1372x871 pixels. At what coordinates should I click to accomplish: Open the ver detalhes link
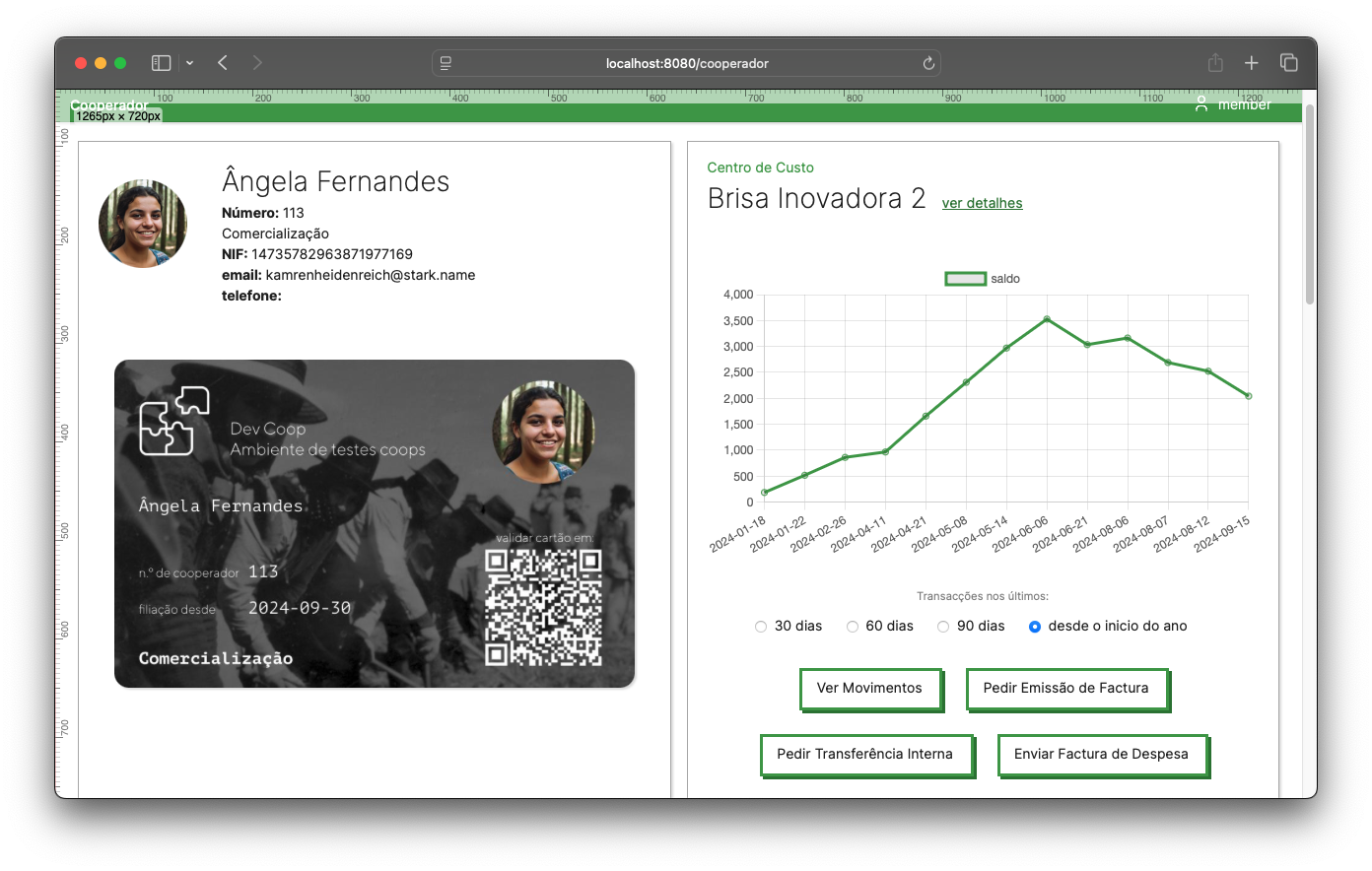tap(982, 203)
